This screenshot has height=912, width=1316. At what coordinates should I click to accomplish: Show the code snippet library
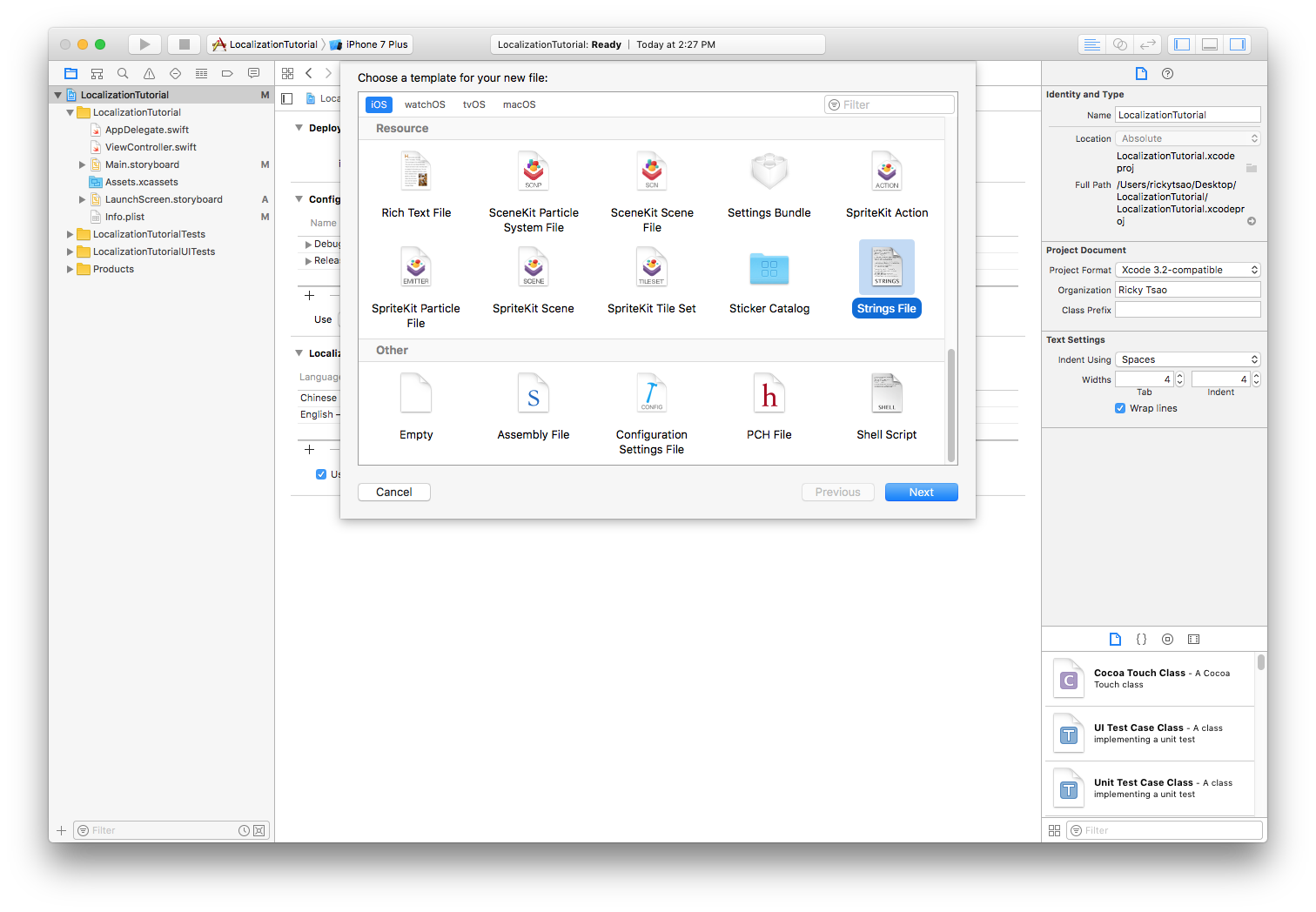(x=1141, y=640)
